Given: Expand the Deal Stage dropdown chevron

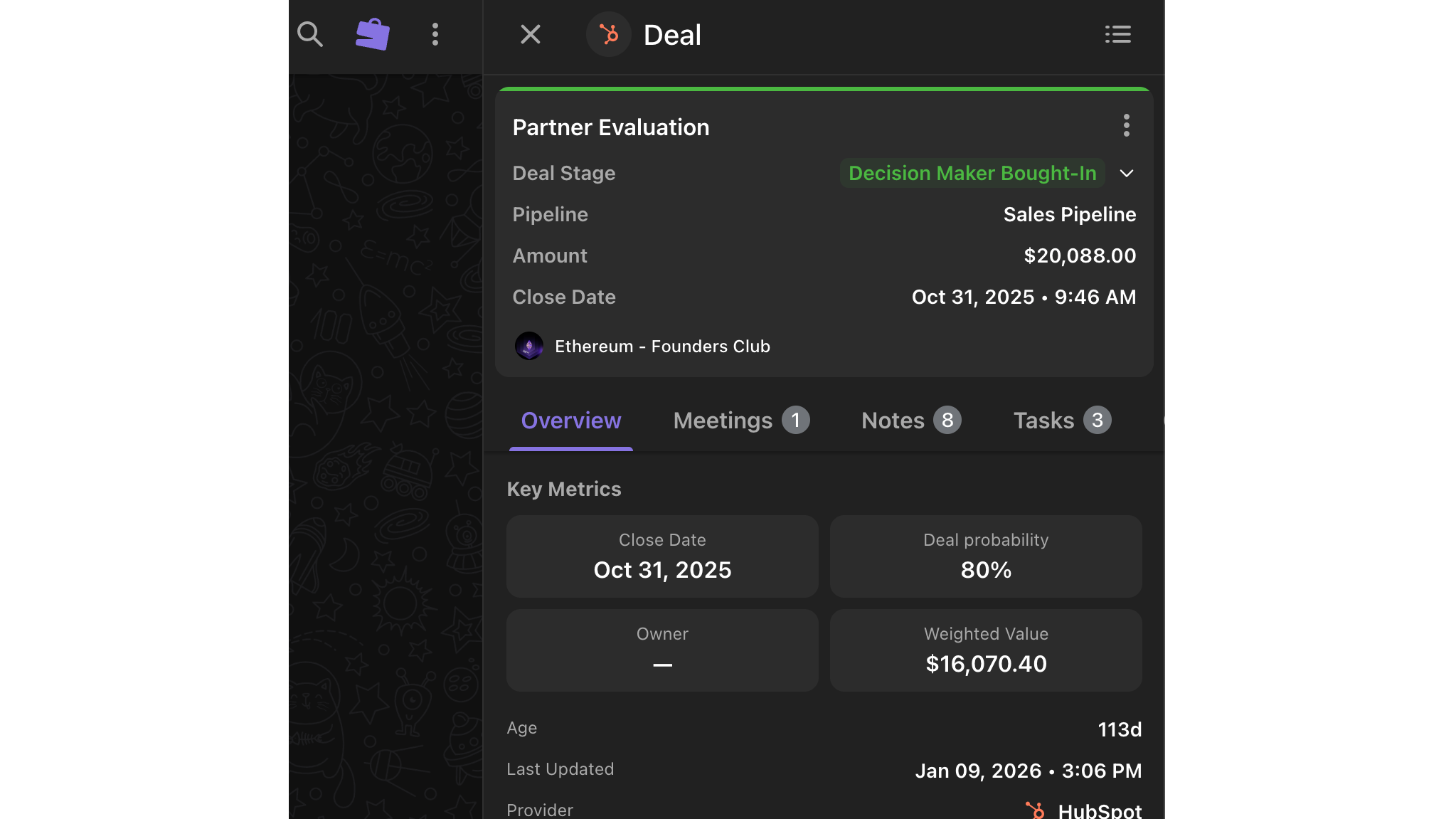Looking at the screenshot, I should coord(1126,174).
